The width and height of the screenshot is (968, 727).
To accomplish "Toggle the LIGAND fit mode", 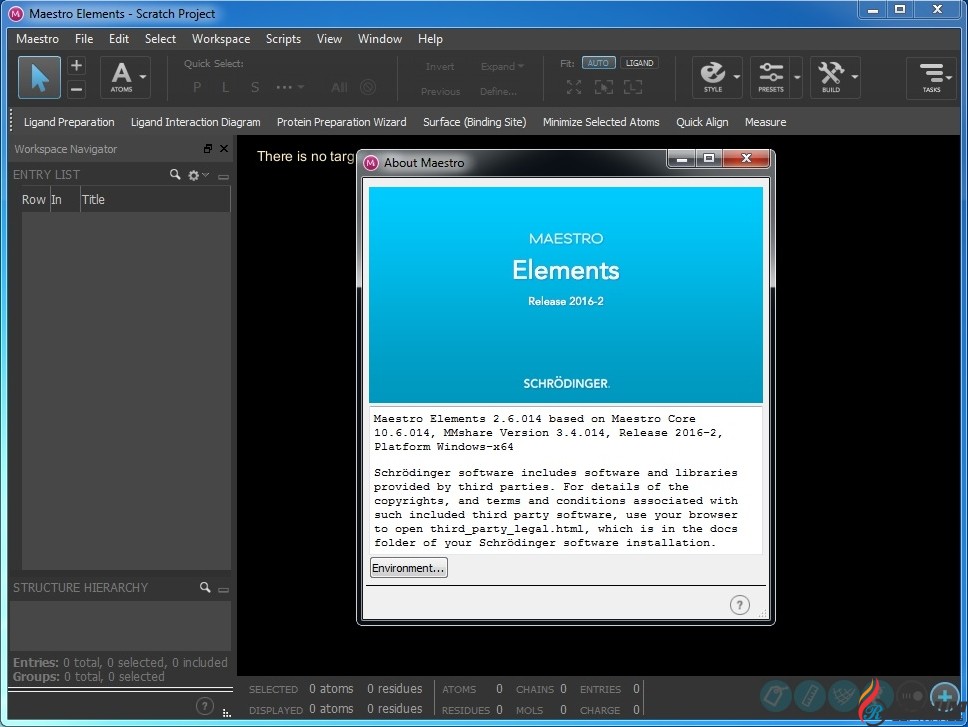I will tap(639, 63).
